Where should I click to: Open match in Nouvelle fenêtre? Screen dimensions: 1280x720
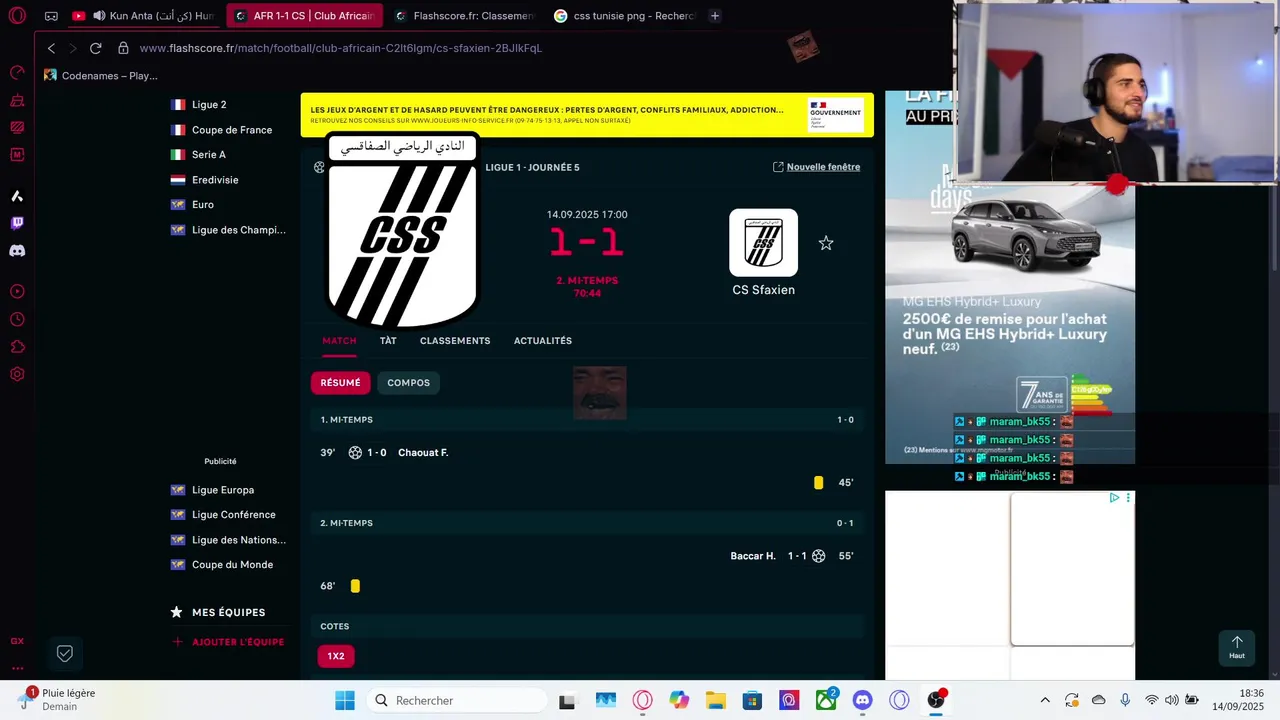pos(816,167)
